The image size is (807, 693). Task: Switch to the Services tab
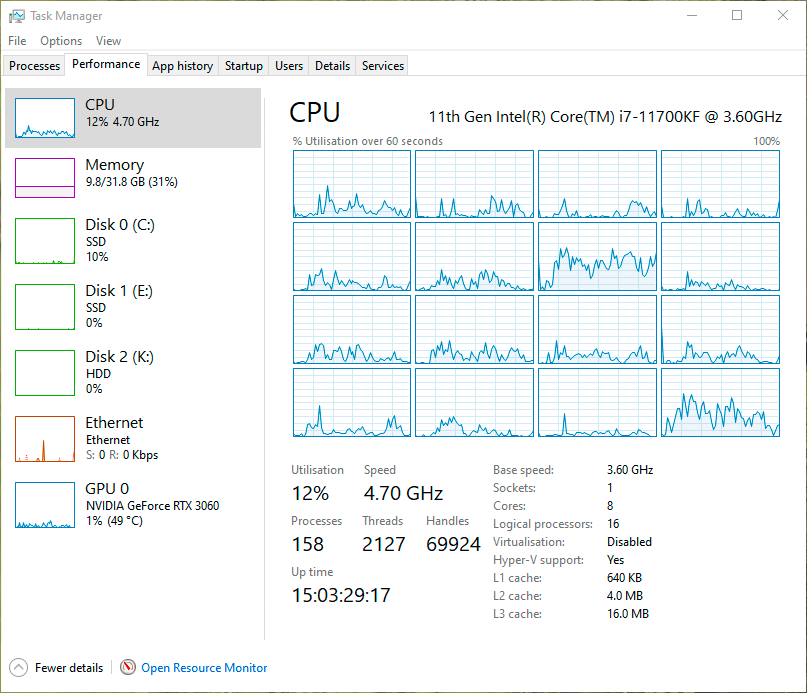(x=381, y=65)
